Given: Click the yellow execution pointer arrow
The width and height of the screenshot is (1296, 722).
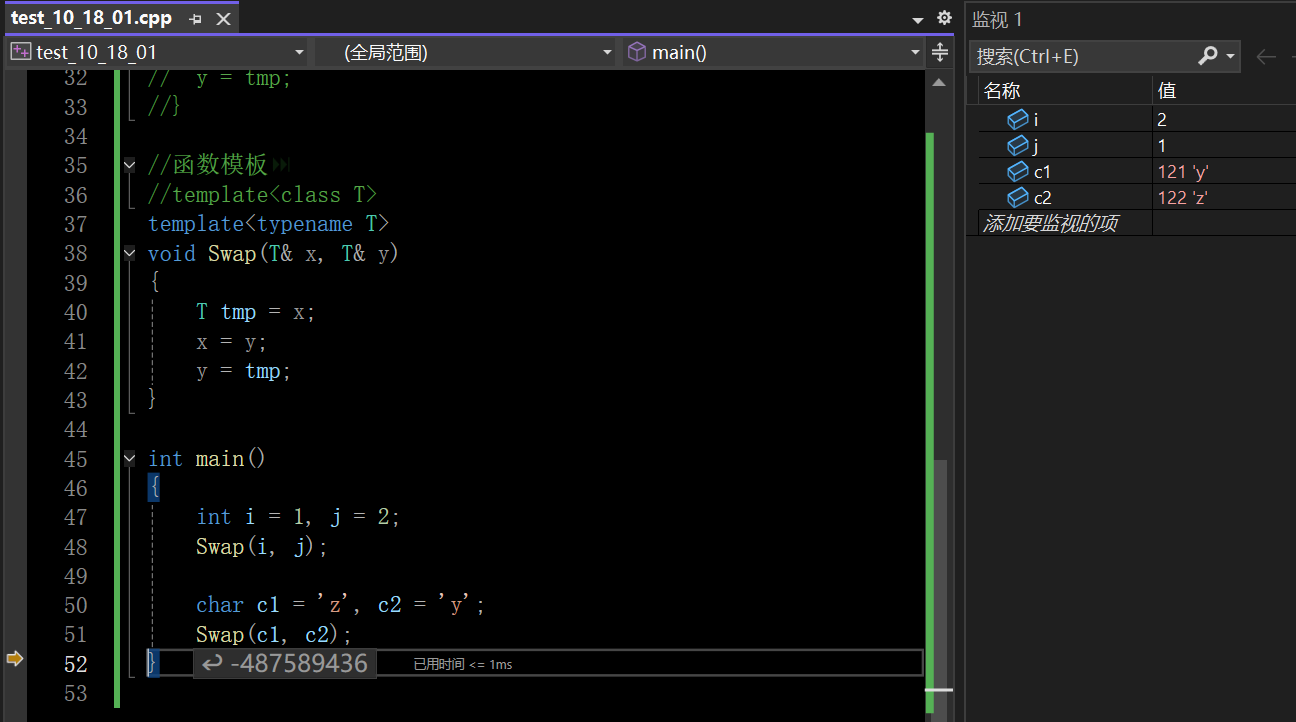Looking at the screenshot, I should 14,658.
